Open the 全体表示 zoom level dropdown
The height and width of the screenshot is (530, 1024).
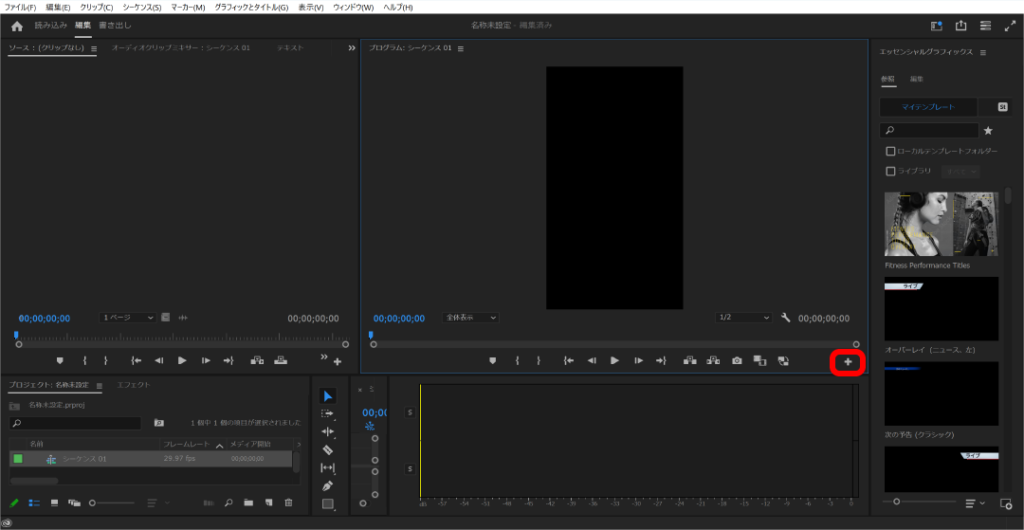[x=470, y=318]
